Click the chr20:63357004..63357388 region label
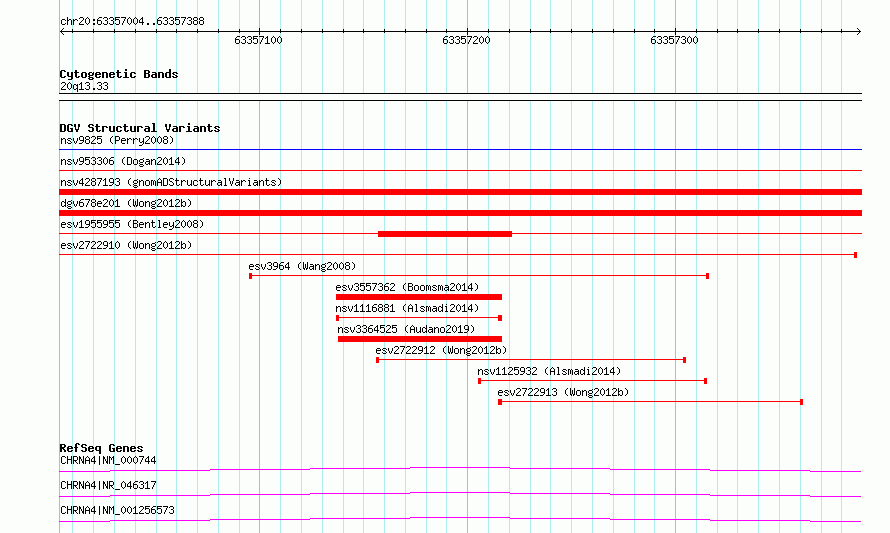 132,21
